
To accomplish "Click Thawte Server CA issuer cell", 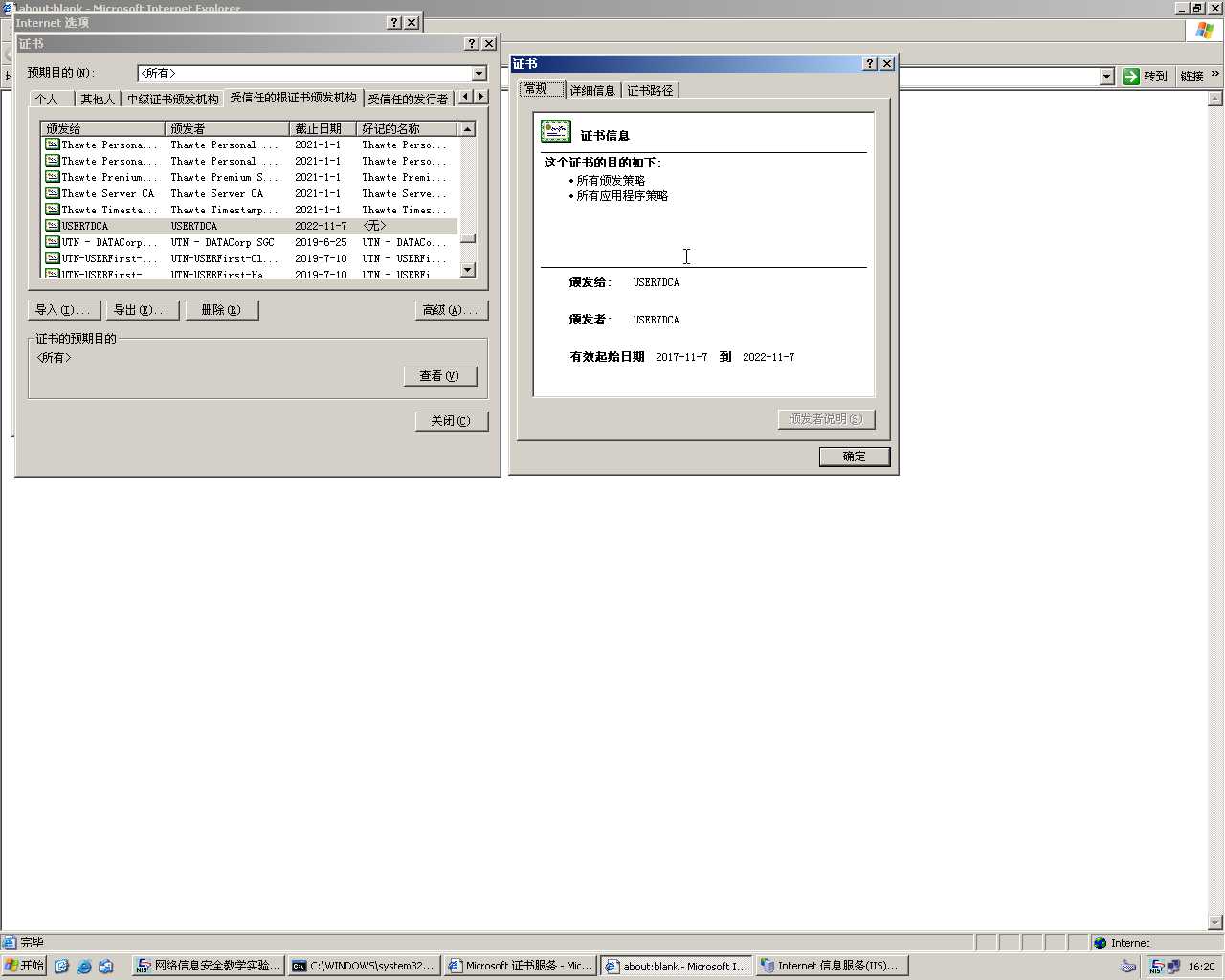I will (217, 193).
